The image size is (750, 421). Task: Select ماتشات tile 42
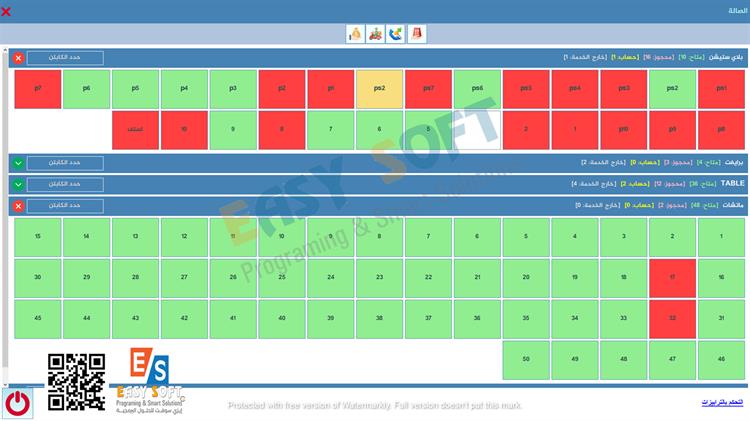click(x=184, y=319)
